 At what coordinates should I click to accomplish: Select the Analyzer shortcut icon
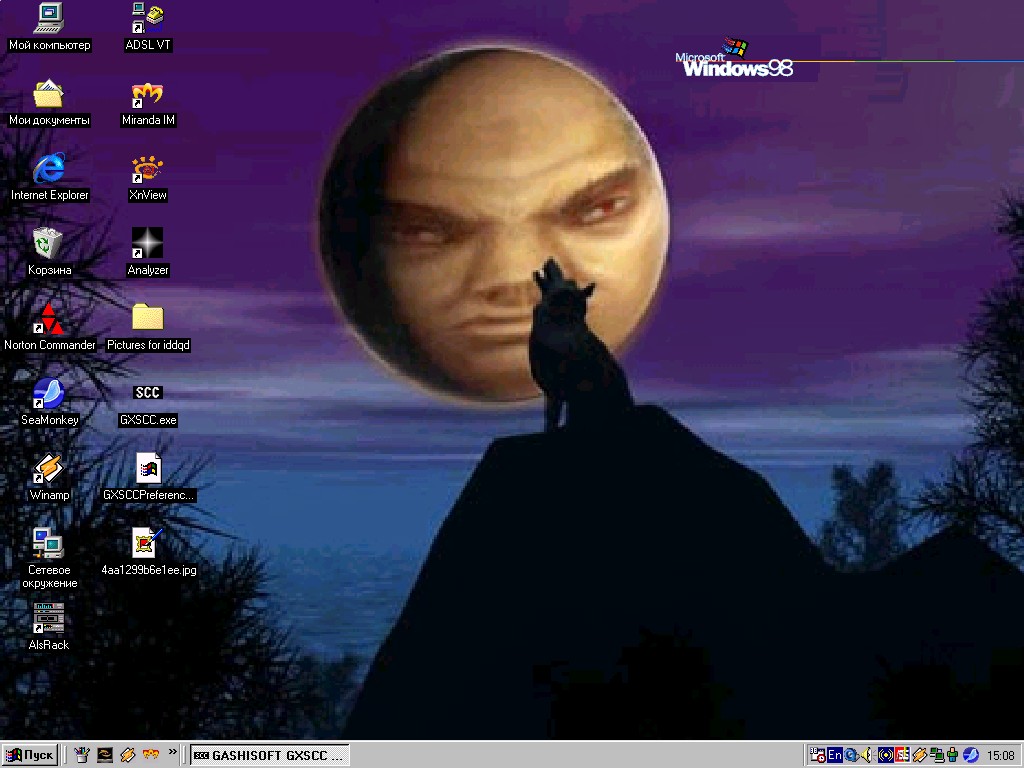(148, 244)
